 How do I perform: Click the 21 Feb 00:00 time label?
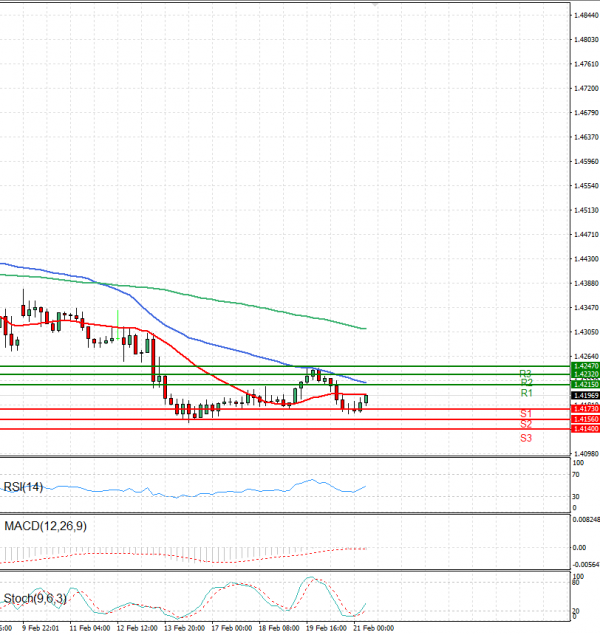click(374, 628)
